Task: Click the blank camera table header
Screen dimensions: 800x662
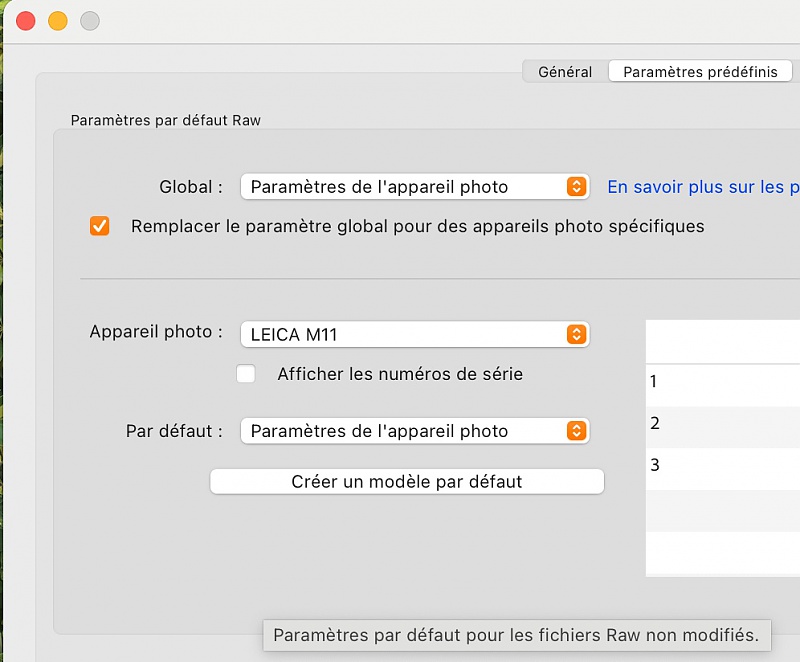Action: [722, 341]
